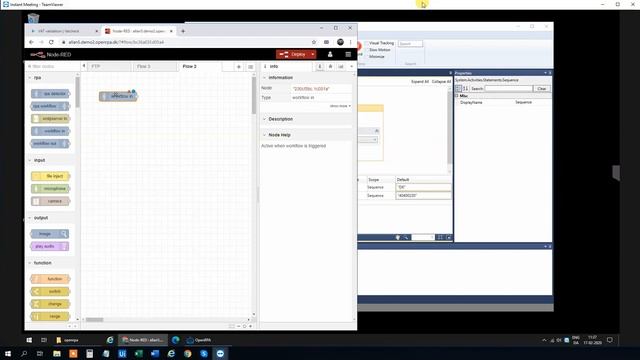Collapse the input palette category
This screenshot has height=360, width=640.
pos(30,160)
